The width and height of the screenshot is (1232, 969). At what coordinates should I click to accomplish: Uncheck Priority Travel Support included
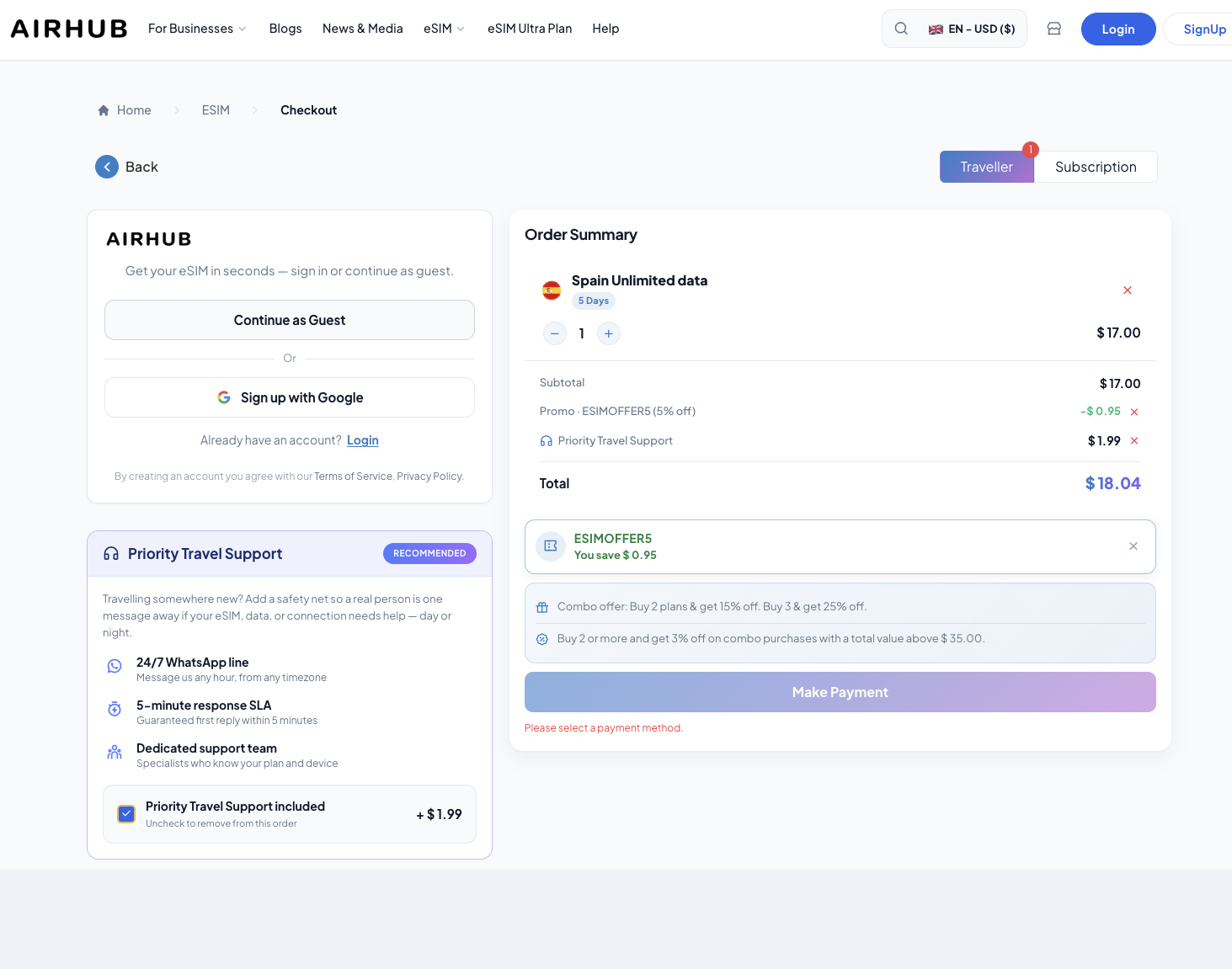[x=126, y=813]
